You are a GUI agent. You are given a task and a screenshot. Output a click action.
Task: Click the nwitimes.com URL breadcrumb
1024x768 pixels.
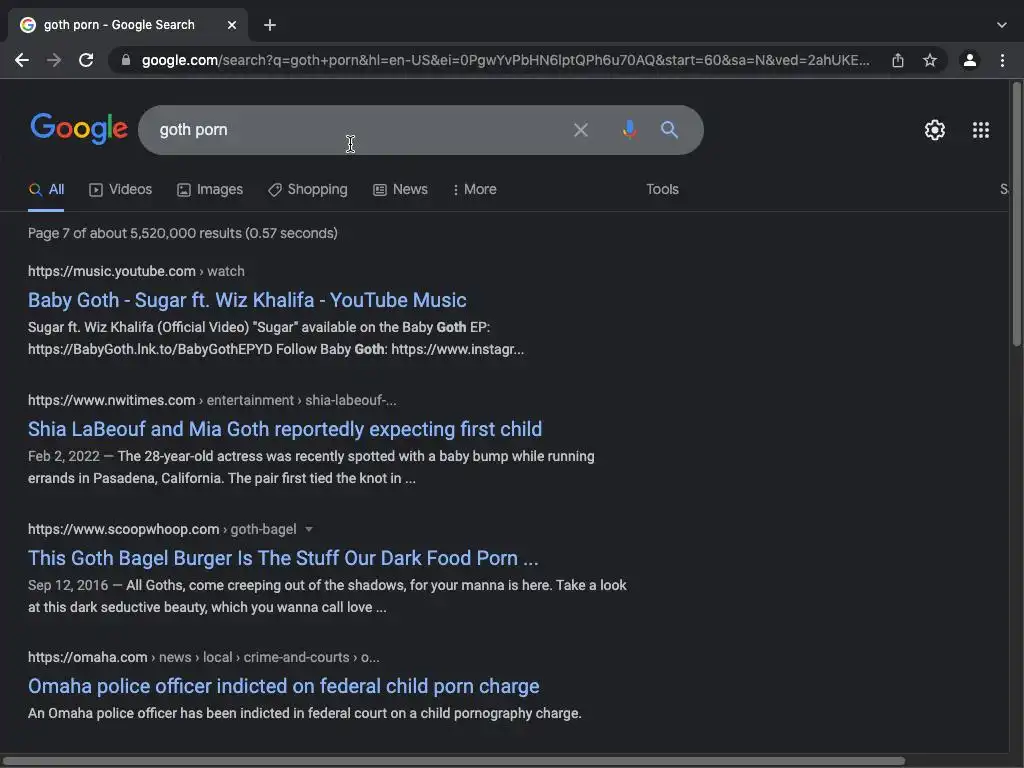(212, 400)
